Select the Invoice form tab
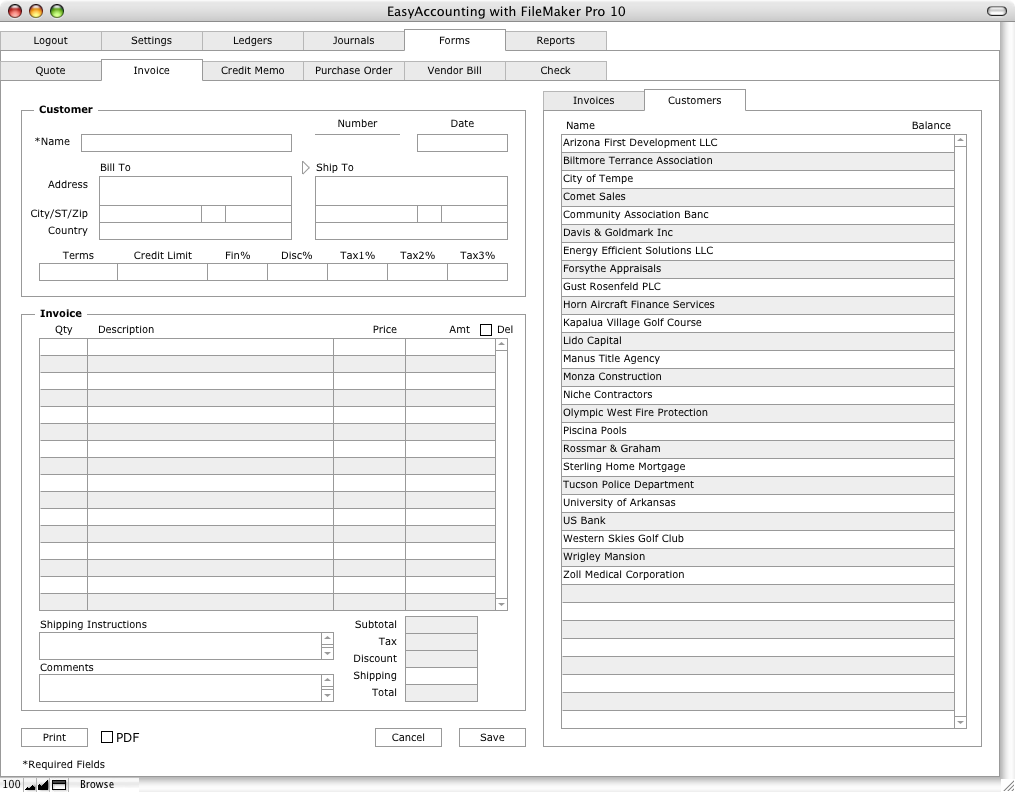The width and height of the screenshot is (1015, 792). (x=151, y=71)
